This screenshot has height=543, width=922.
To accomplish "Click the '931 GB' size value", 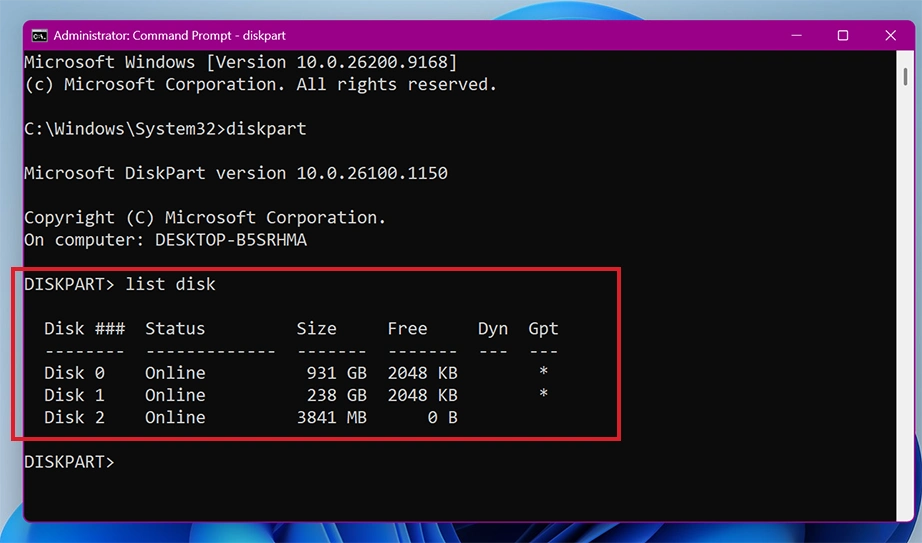I will (x=336, y=373).
